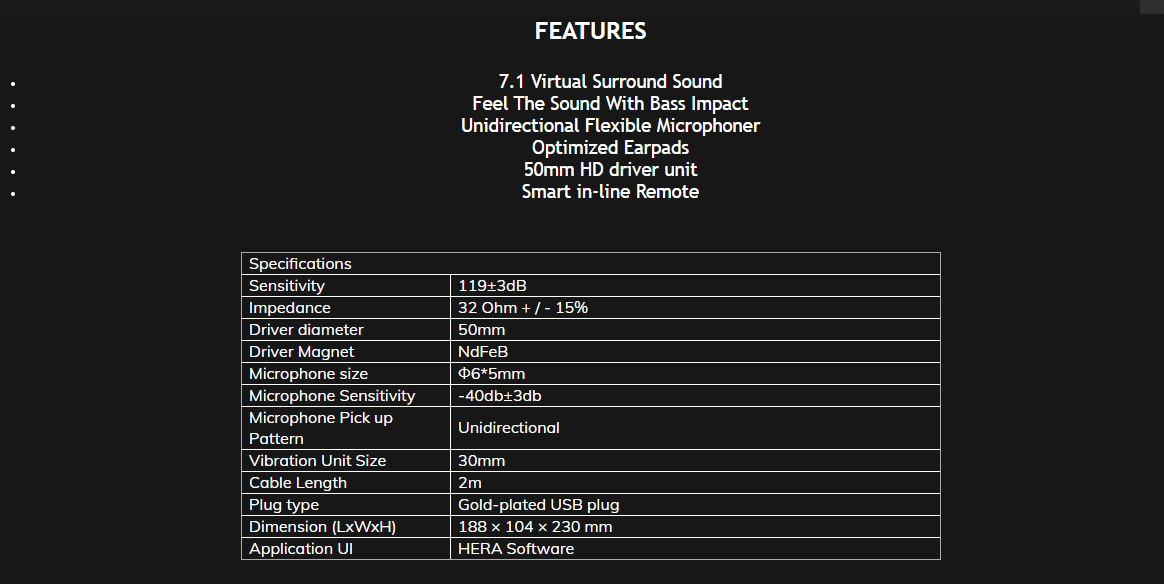The width and height of the screenshot is (1164, 584).
Task: Click Feel The Sound With Bass Impact
Action: tap(610, 103)
